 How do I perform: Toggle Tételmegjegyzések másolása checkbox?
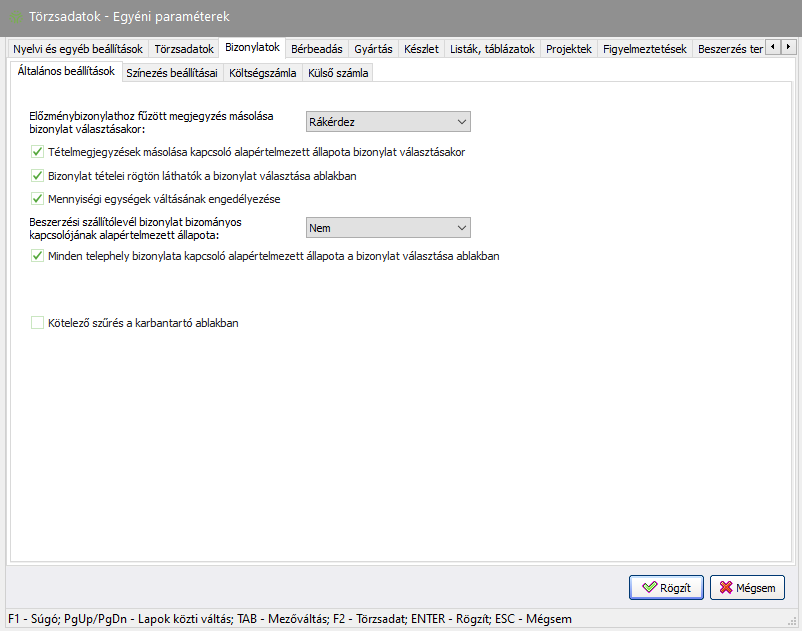pyautogui.click(x=38, y=153)
